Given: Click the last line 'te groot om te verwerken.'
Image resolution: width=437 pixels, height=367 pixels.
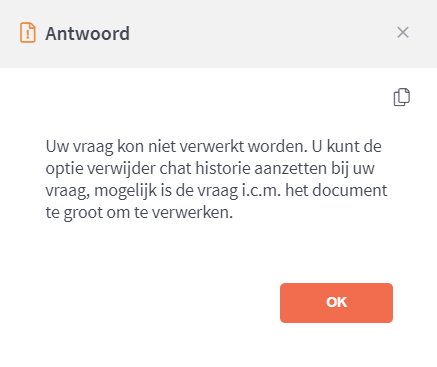Looking at the screenshot, I should [139, 212].
